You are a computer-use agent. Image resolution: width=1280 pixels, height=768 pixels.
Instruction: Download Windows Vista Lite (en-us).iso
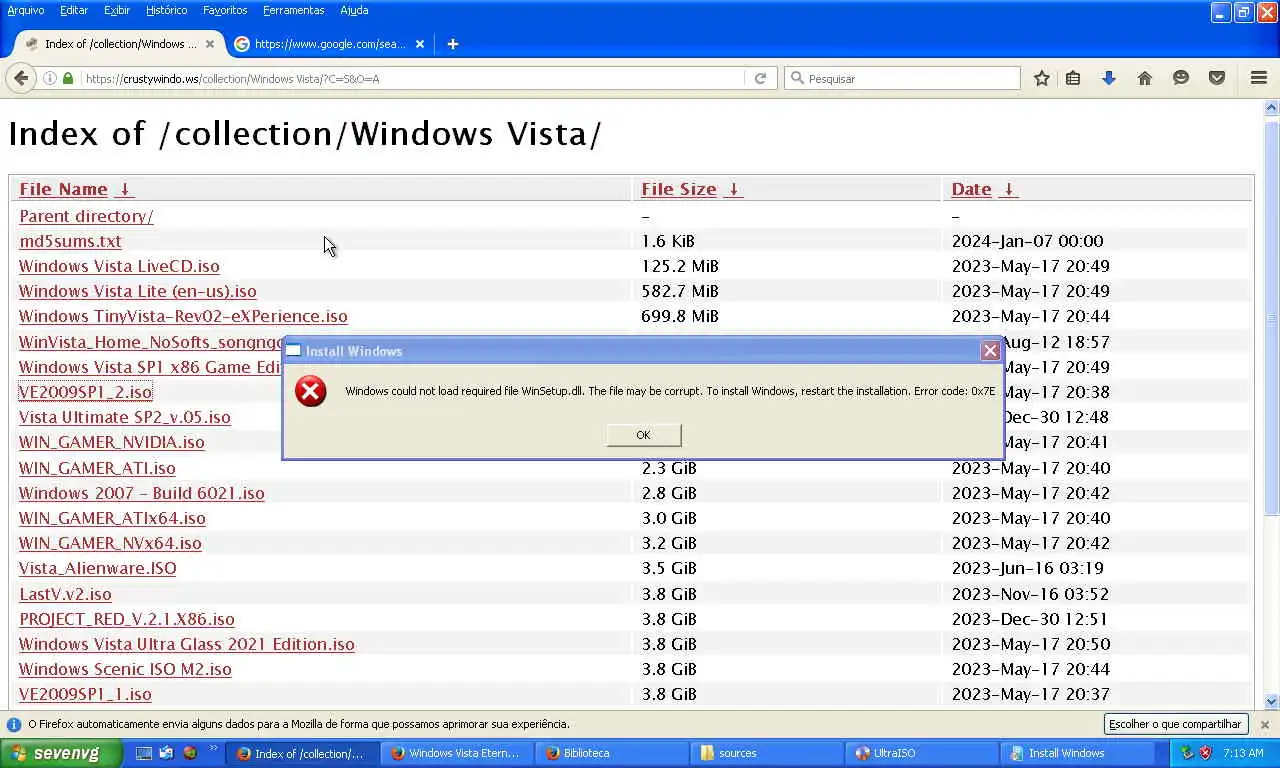pos(138,291)
